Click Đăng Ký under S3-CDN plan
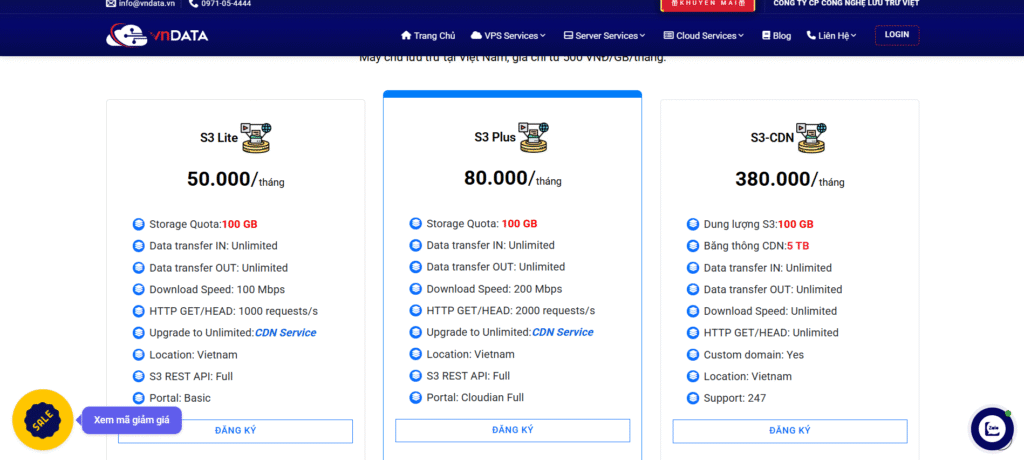Image resolution: width=1024 pixels, height=460 pixels. [x=789, y=431]
